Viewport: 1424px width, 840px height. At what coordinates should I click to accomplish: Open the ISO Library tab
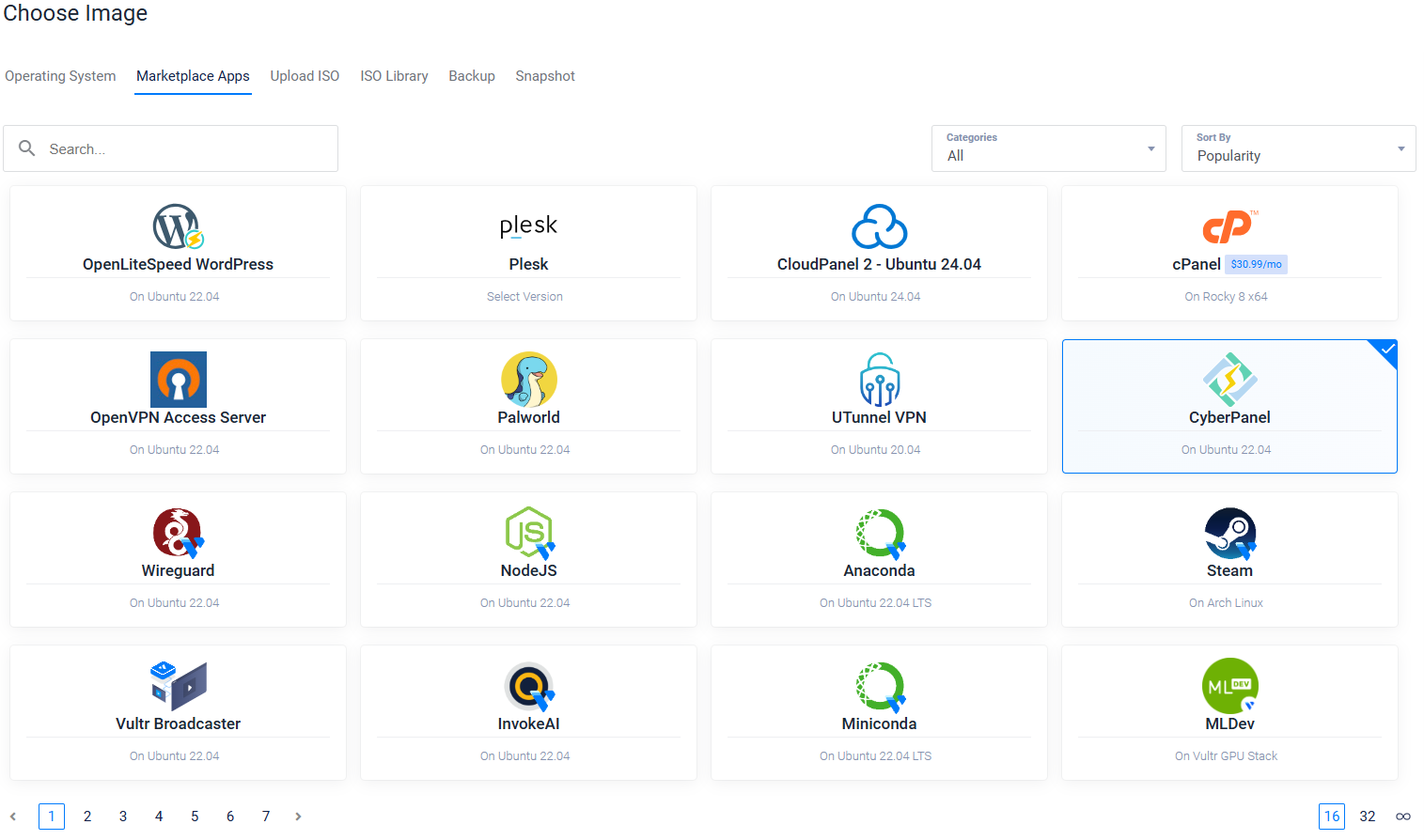(x=394, y=76)
